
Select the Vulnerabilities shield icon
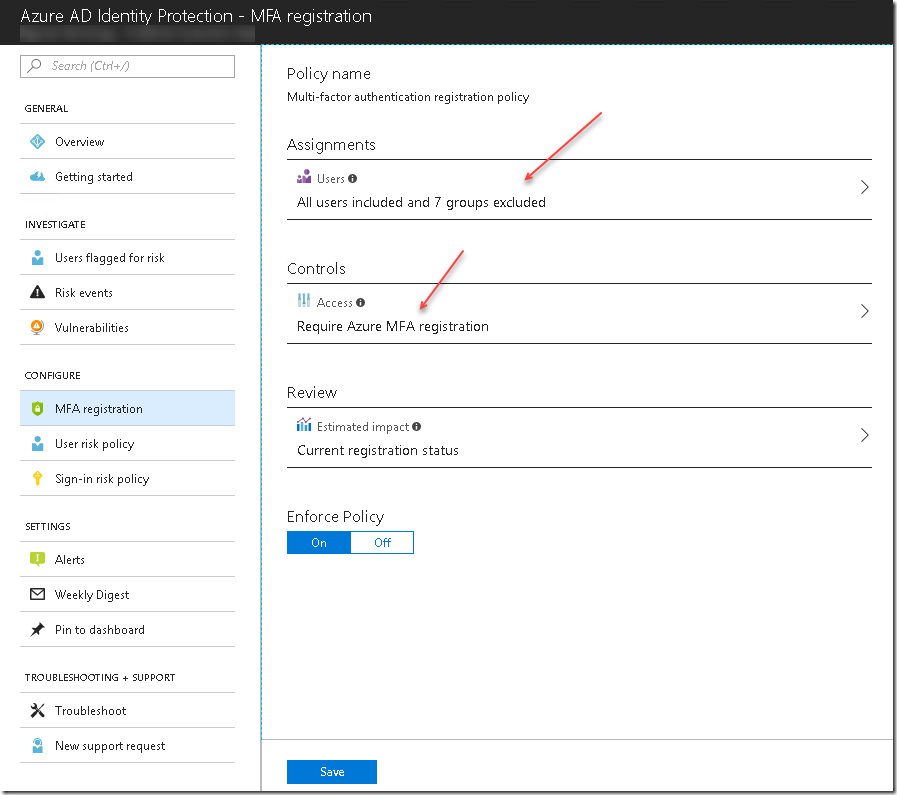(x=36, y=327)
